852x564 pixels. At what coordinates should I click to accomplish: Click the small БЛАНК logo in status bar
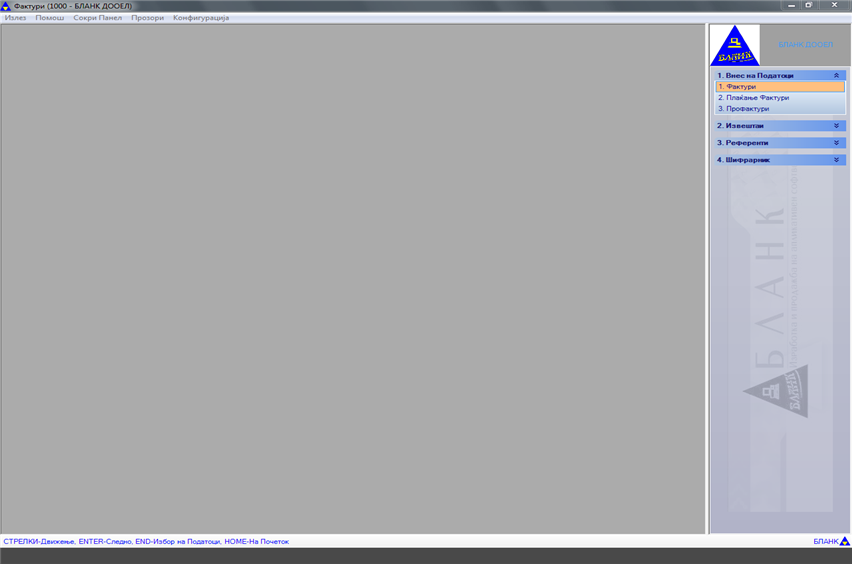844,541
